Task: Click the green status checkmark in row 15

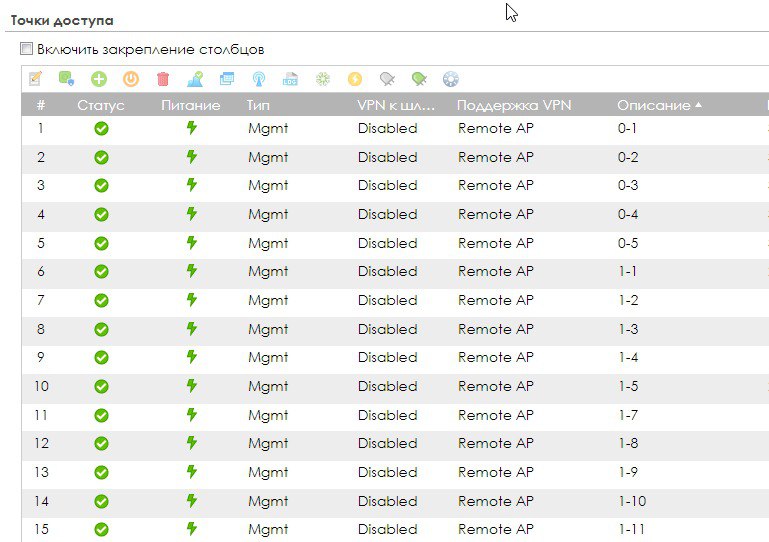Action: [102, 530]
